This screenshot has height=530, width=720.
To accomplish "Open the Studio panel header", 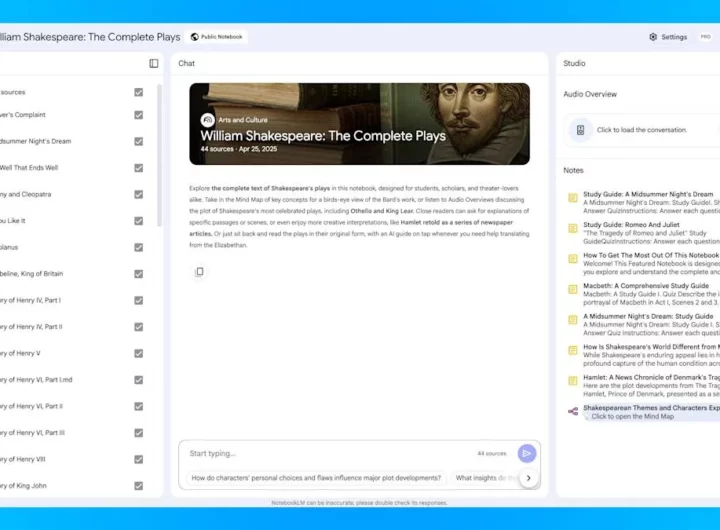I will click(574, 63).
